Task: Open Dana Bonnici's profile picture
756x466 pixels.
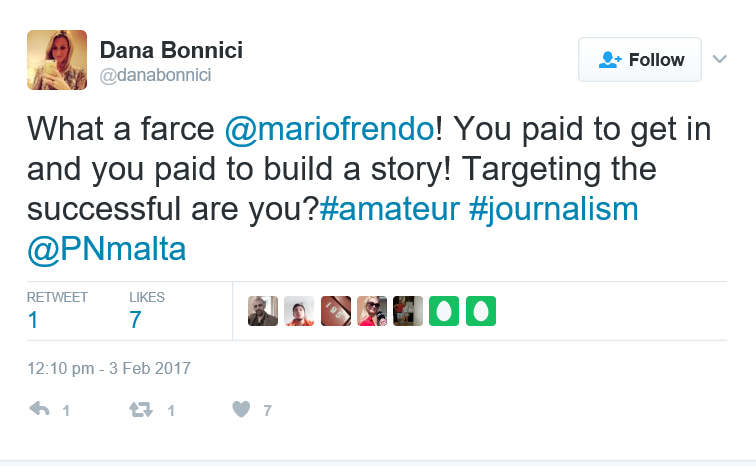Action: [x=55, y=59]
